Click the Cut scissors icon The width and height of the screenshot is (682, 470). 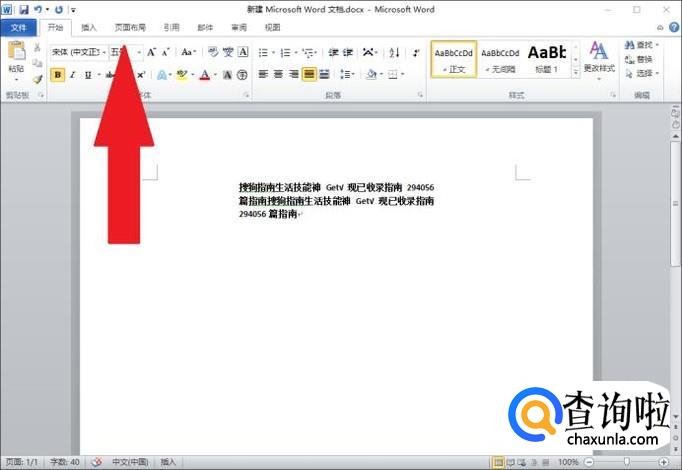37,47
